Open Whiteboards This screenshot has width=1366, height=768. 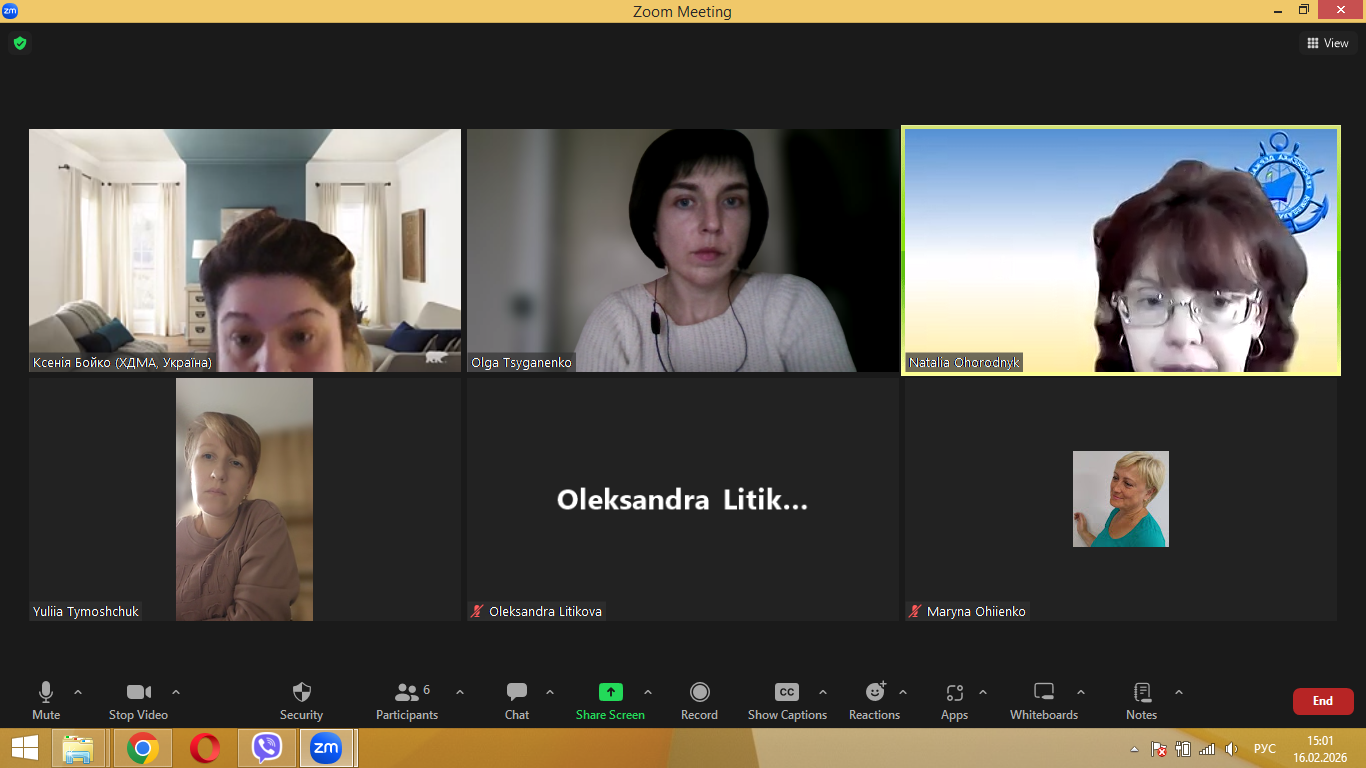point(1043,693)
